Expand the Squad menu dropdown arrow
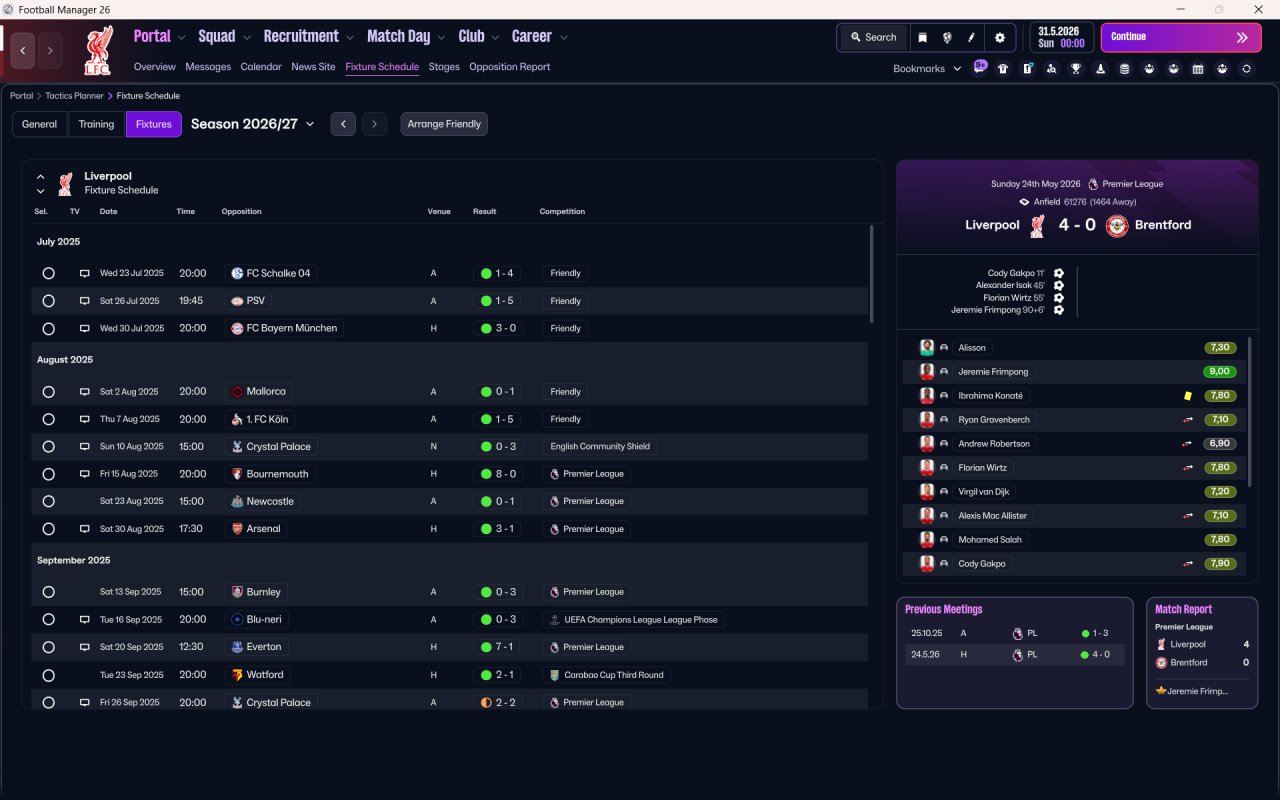 pos(246,38)
